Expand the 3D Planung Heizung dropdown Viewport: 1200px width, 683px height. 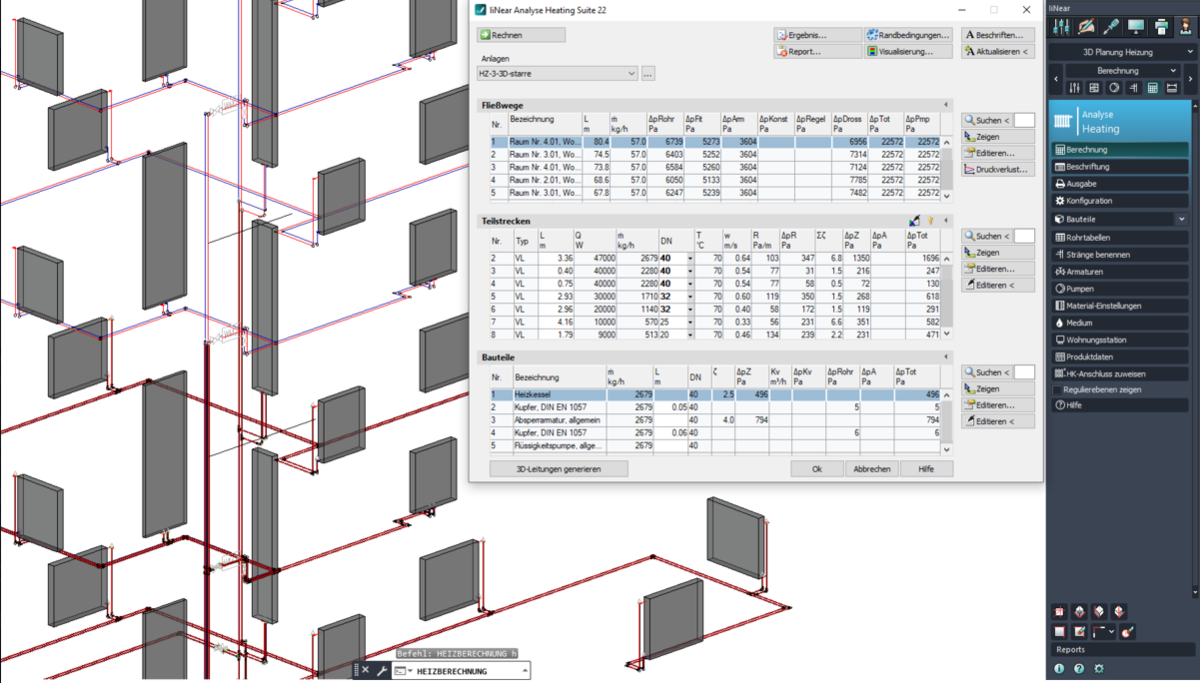point(1120,51)
